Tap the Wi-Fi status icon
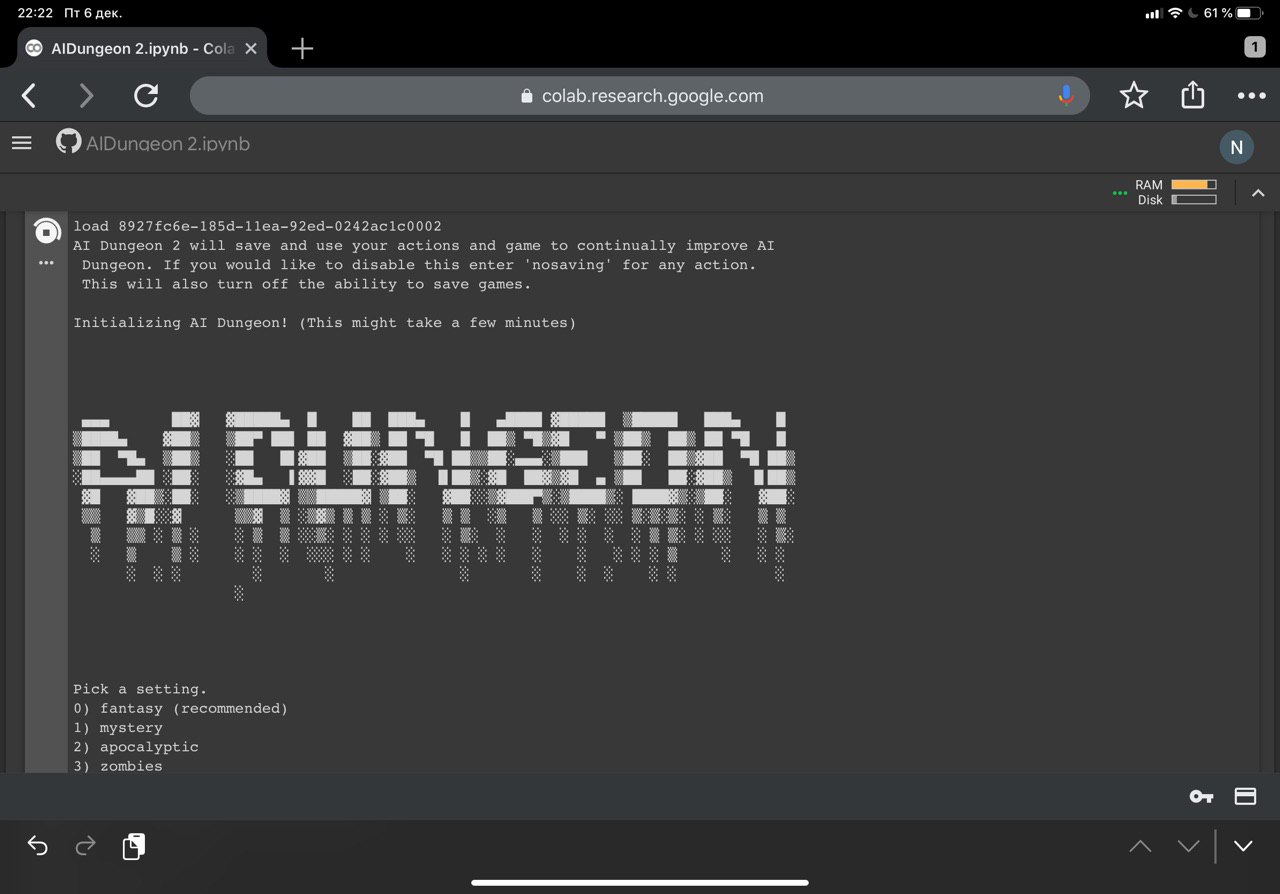This screenshot has width=1280, height=894. [x=1174, y=13]
